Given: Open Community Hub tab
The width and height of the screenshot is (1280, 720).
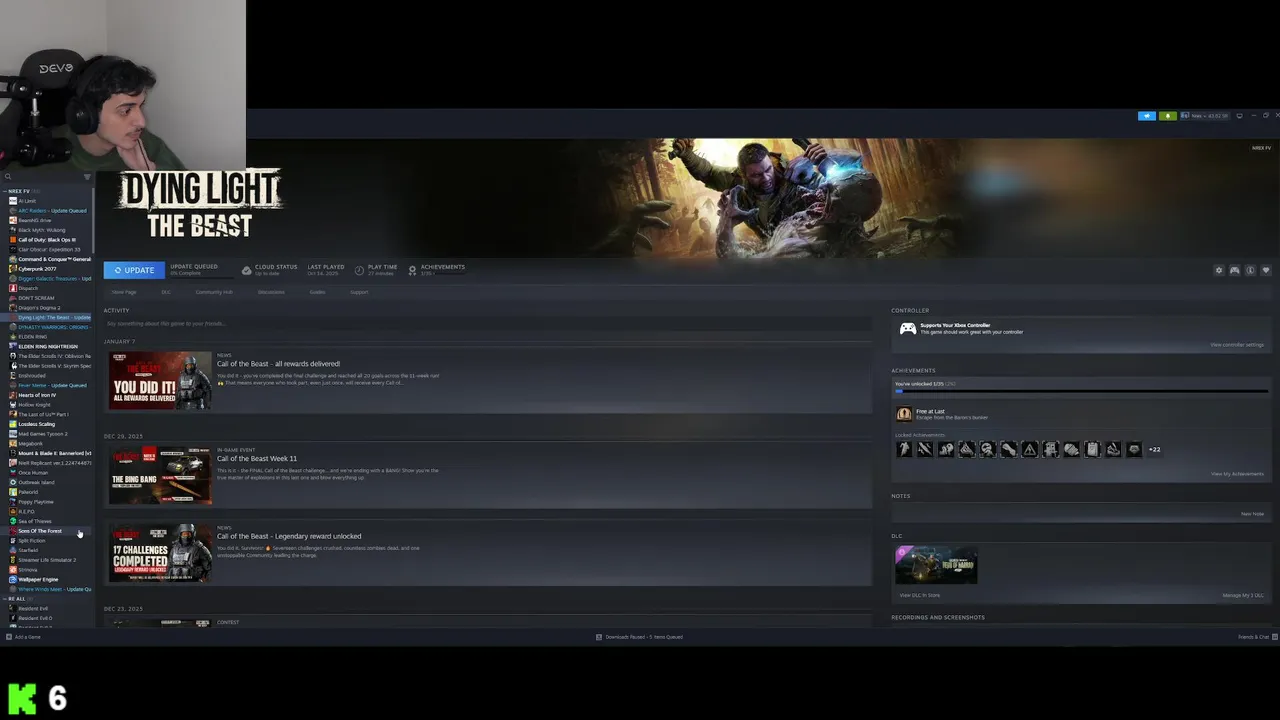Looking at the screenshot, I should click(x=214, y=292).
